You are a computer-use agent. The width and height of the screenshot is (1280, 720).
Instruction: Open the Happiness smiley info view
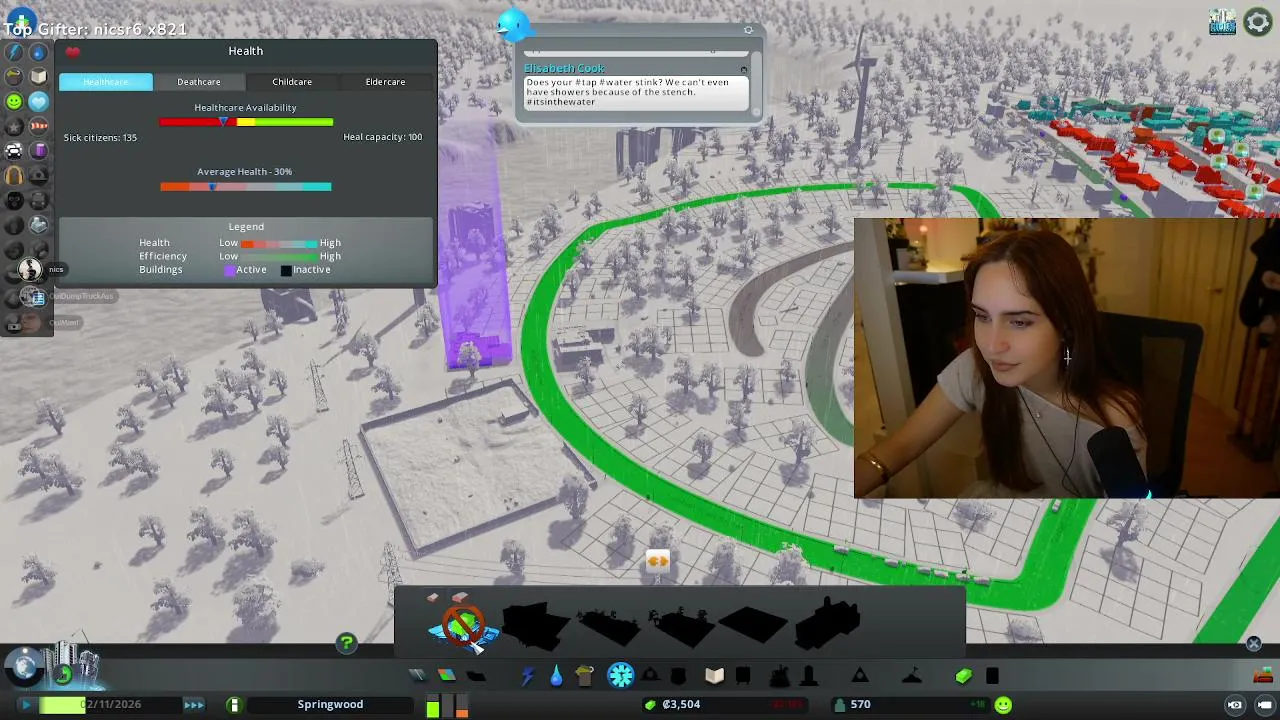click(x=14, y=101)
